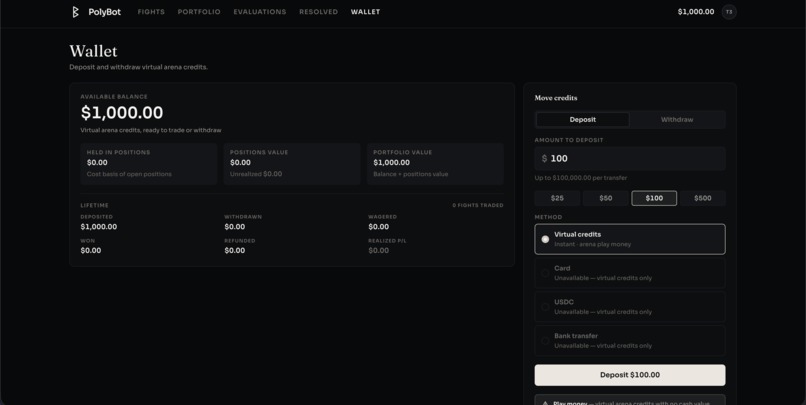
Task: Click the Deposit $100.00 button
Action: click(x=630, y=375)
